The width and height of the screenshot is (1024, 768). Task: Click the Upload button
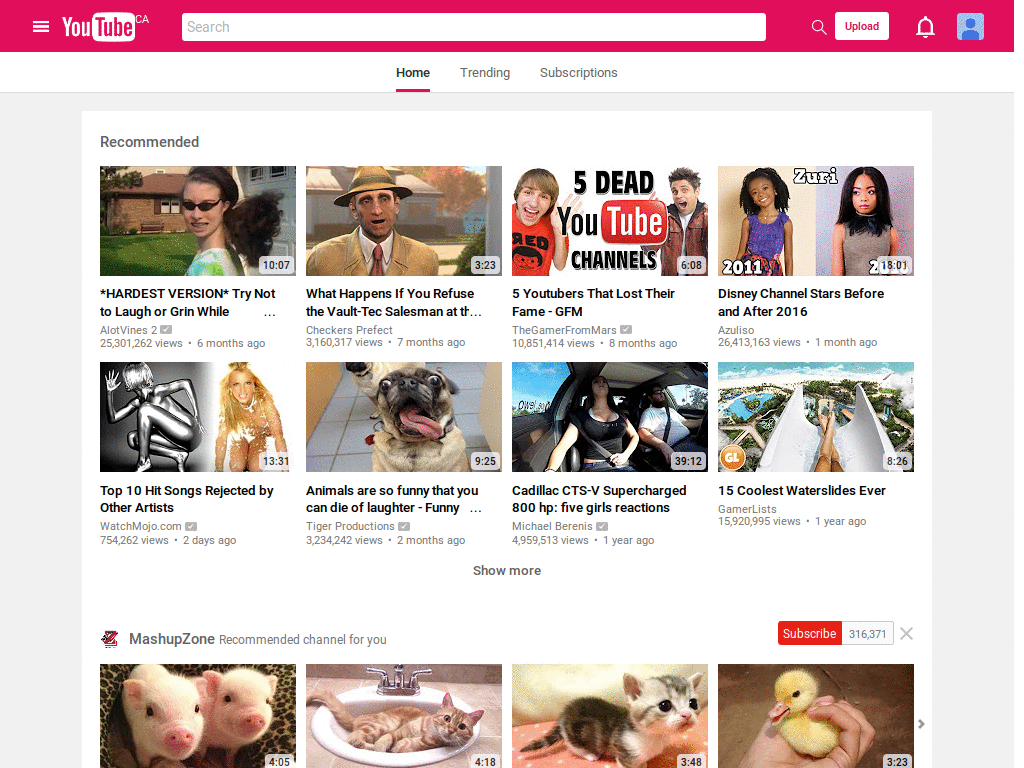pos(861,27)
